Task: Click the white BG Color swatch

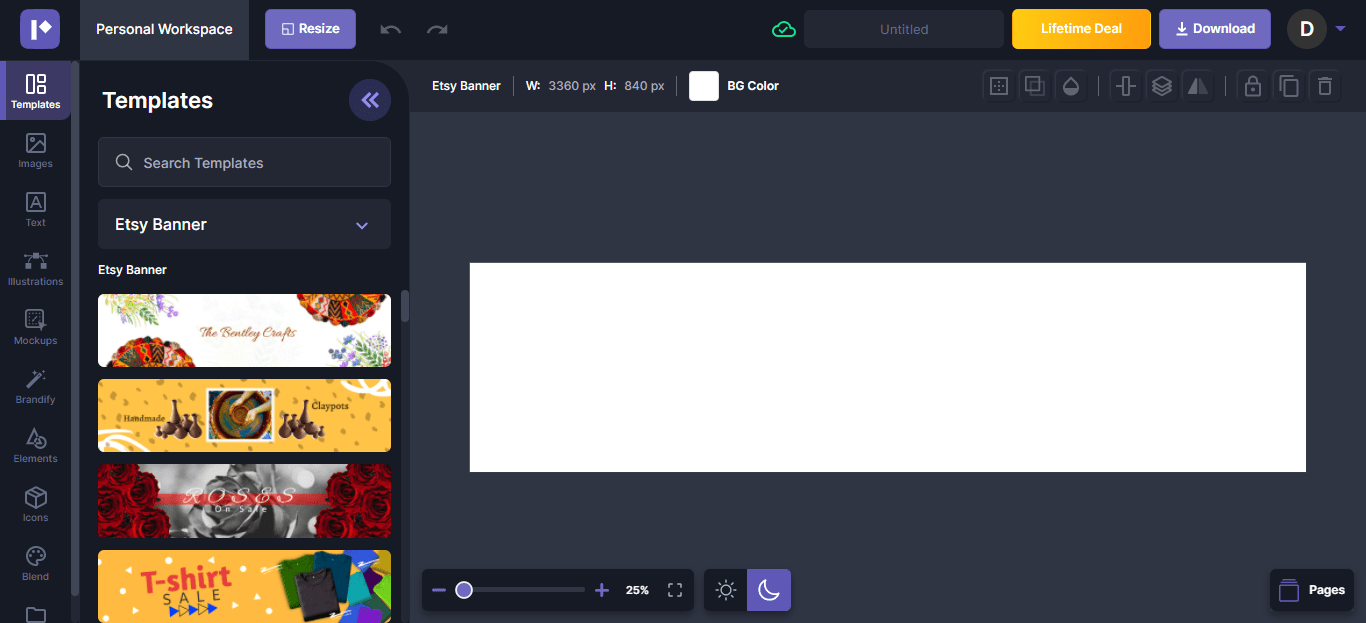Action: [x=704, y=86]
